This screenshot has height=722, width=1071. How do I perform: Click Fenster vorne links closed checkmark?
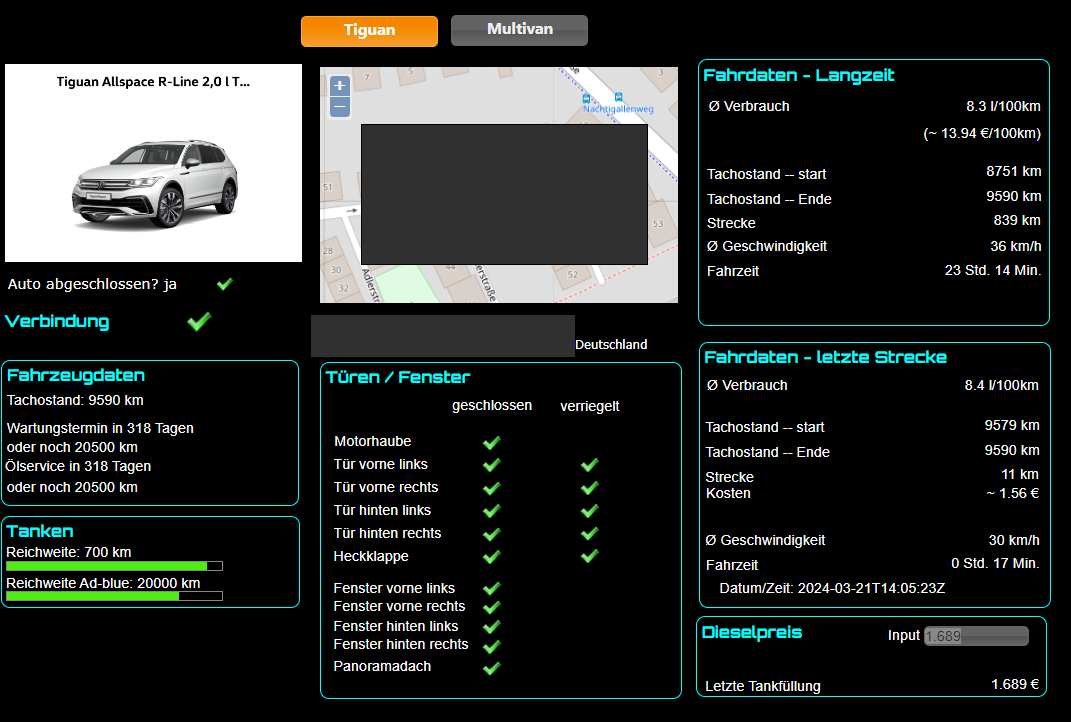click(491, 589)
